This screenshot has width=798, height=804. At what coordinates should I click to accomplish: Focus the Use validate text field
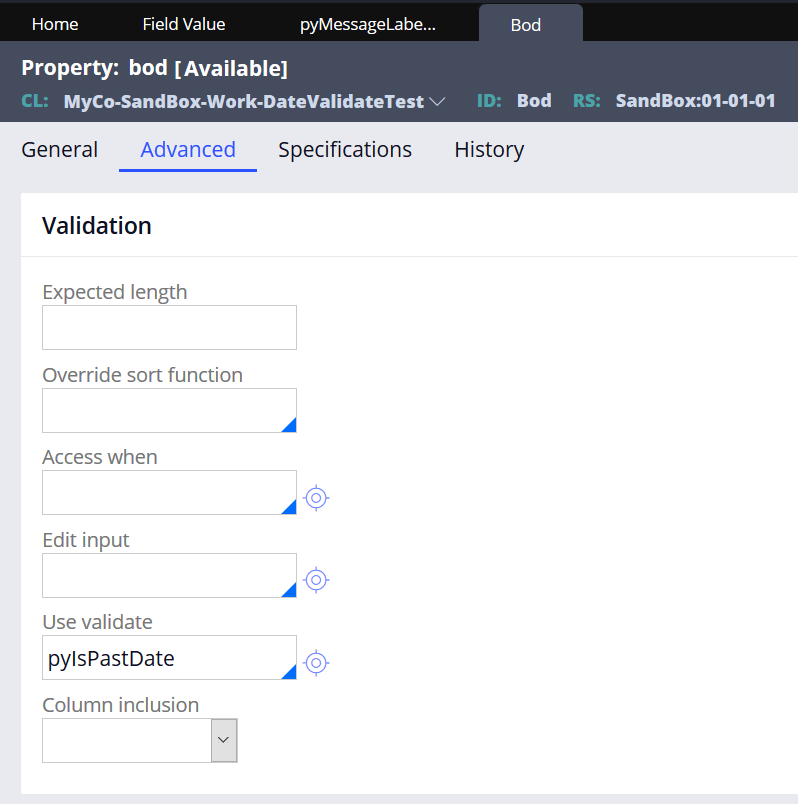(160, 658)
